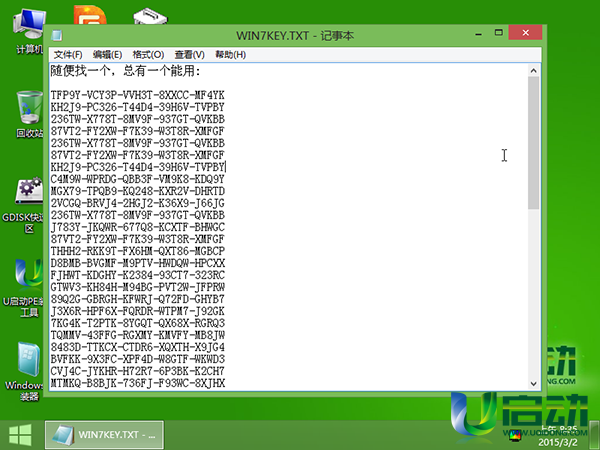
Task: Open the 编辑(E) menu
Action: 107,55
